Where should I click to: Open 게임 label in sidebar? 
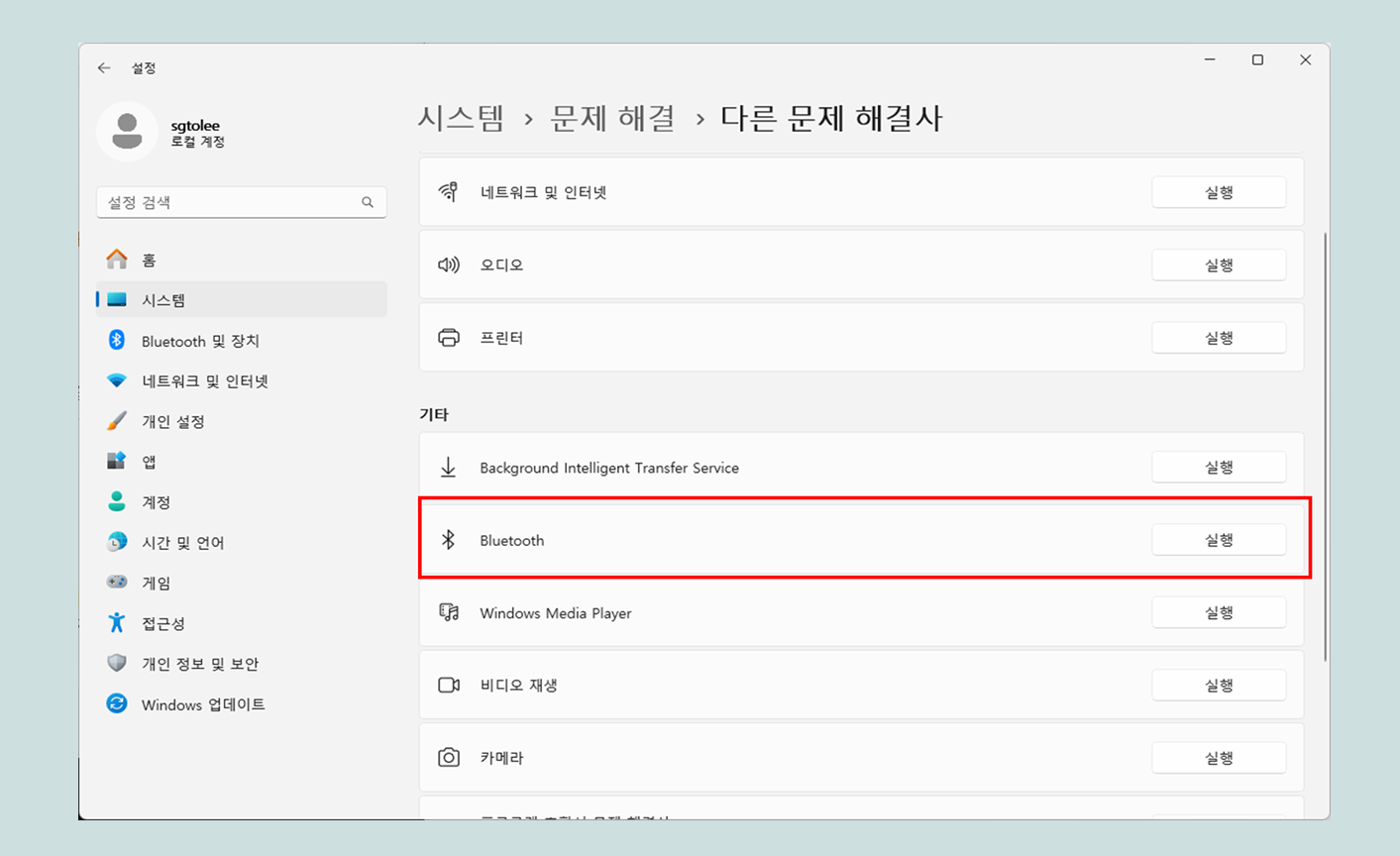pos(157,583)
